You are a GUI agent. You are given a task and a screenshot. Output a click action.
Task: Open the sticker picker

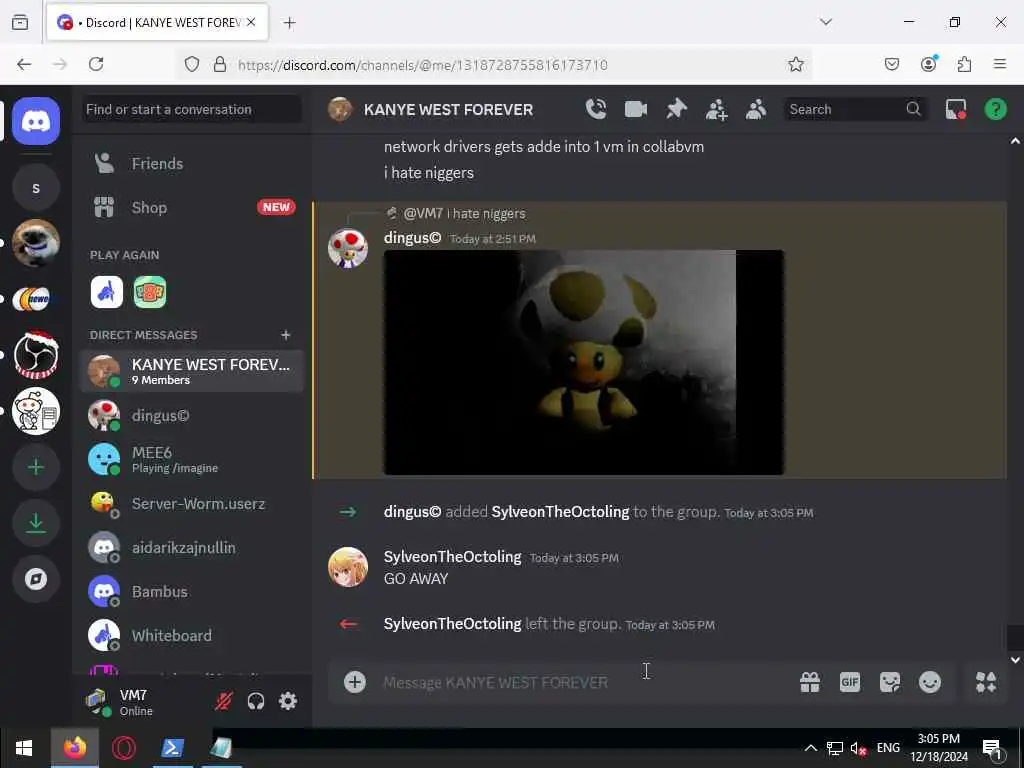click(x=889, y=682)
